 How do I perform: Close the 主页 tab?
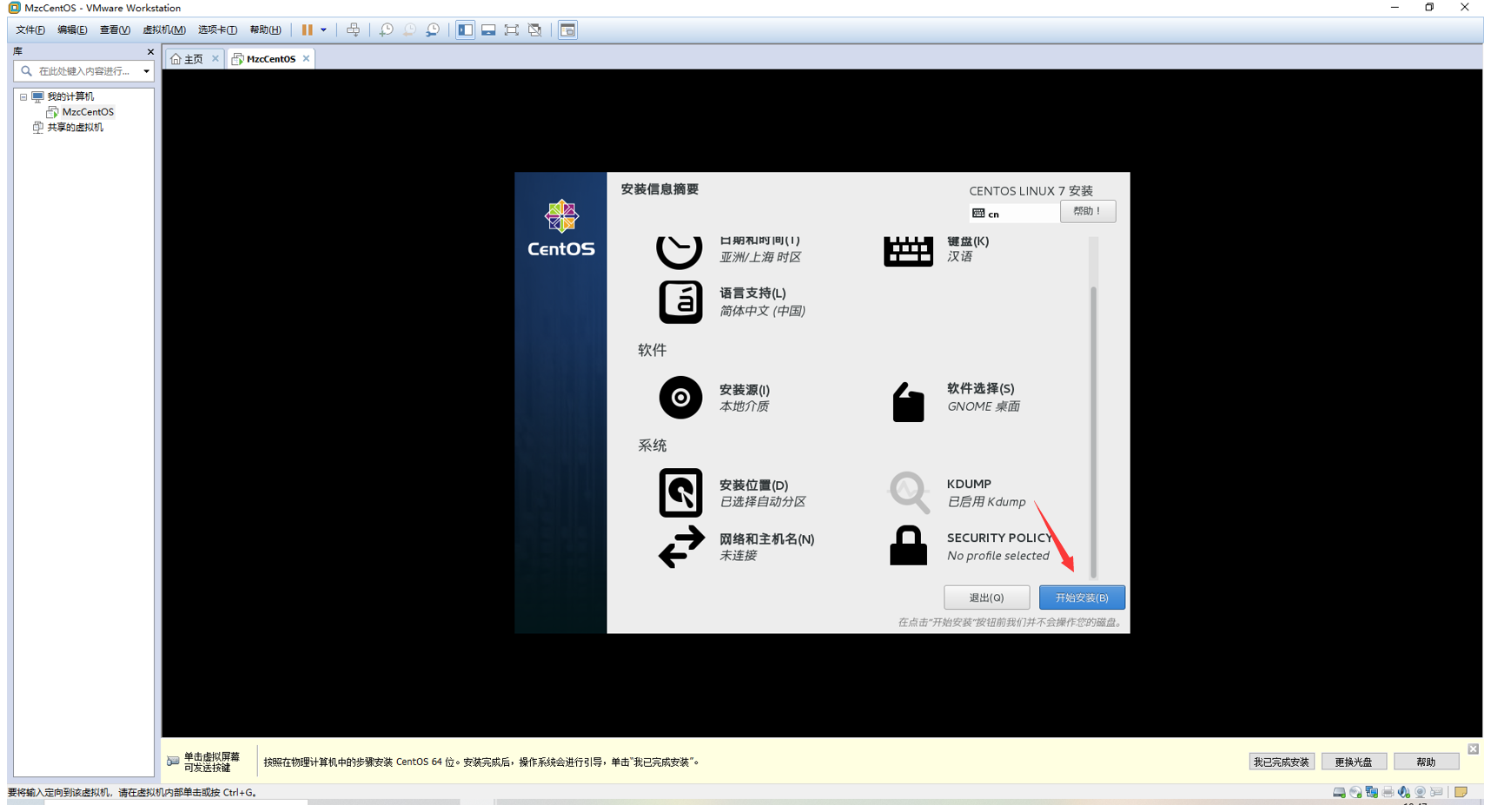click(x=215, y=59)
